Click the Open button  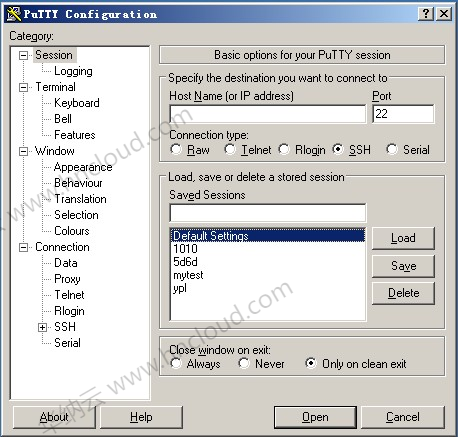pyautogui.click(x=315, y=417)
